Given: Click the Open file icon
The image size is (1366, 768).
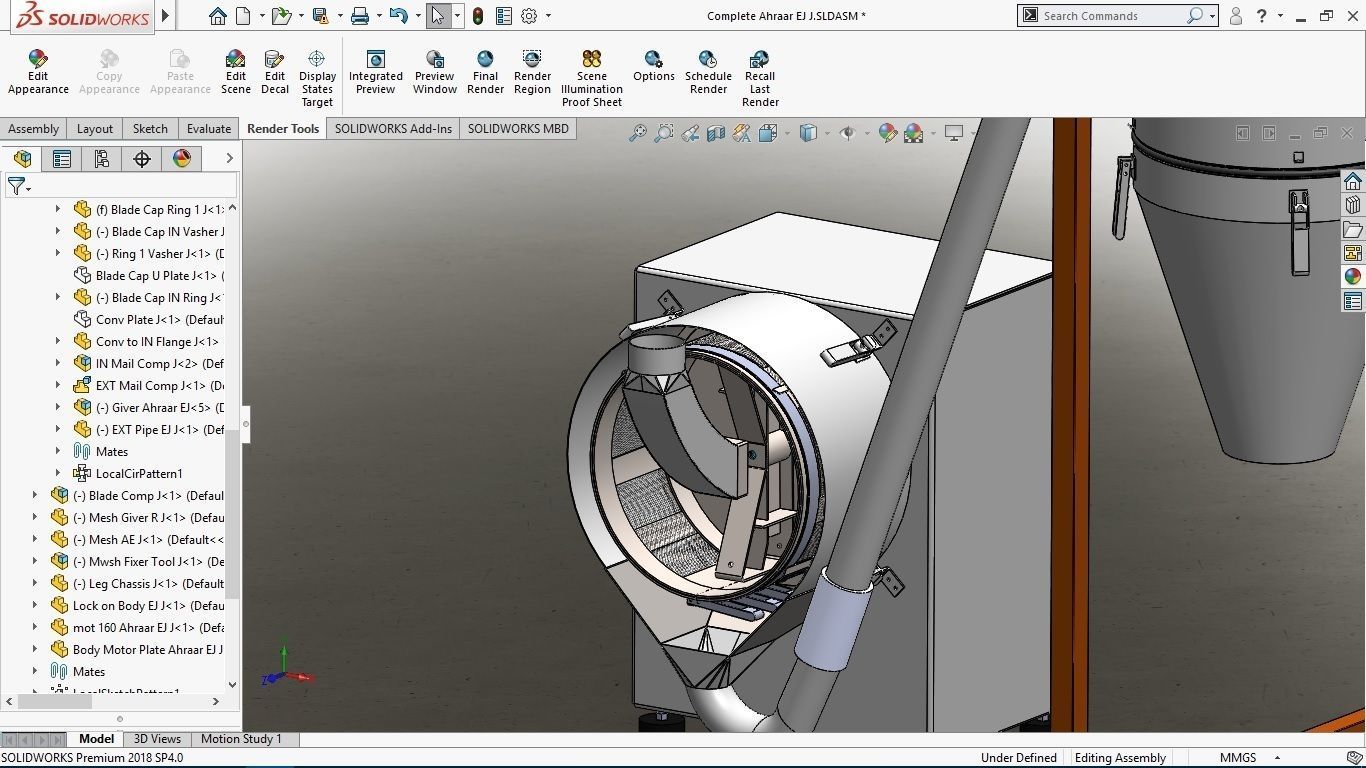Looking at the screenshot, I should coord(281,16).
